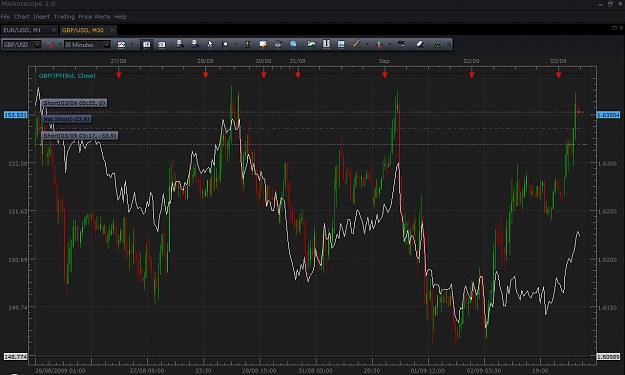This screenshot has height=375, width=625.
Task: Open the Price Alerts menu
Action: coord(94,17)
